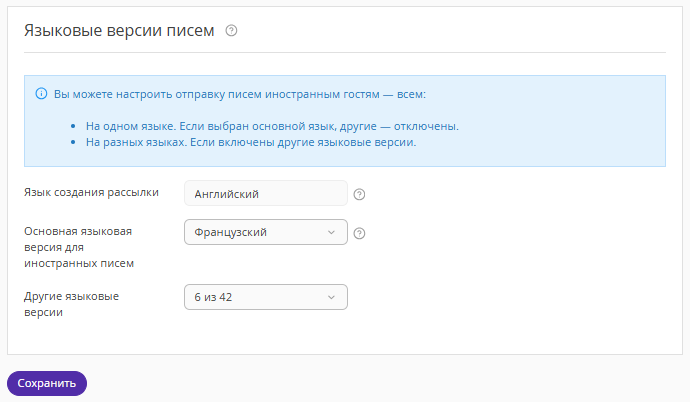Click the Английский language field
This screenshot has height=402, width=690.
[x=265, y=194]
